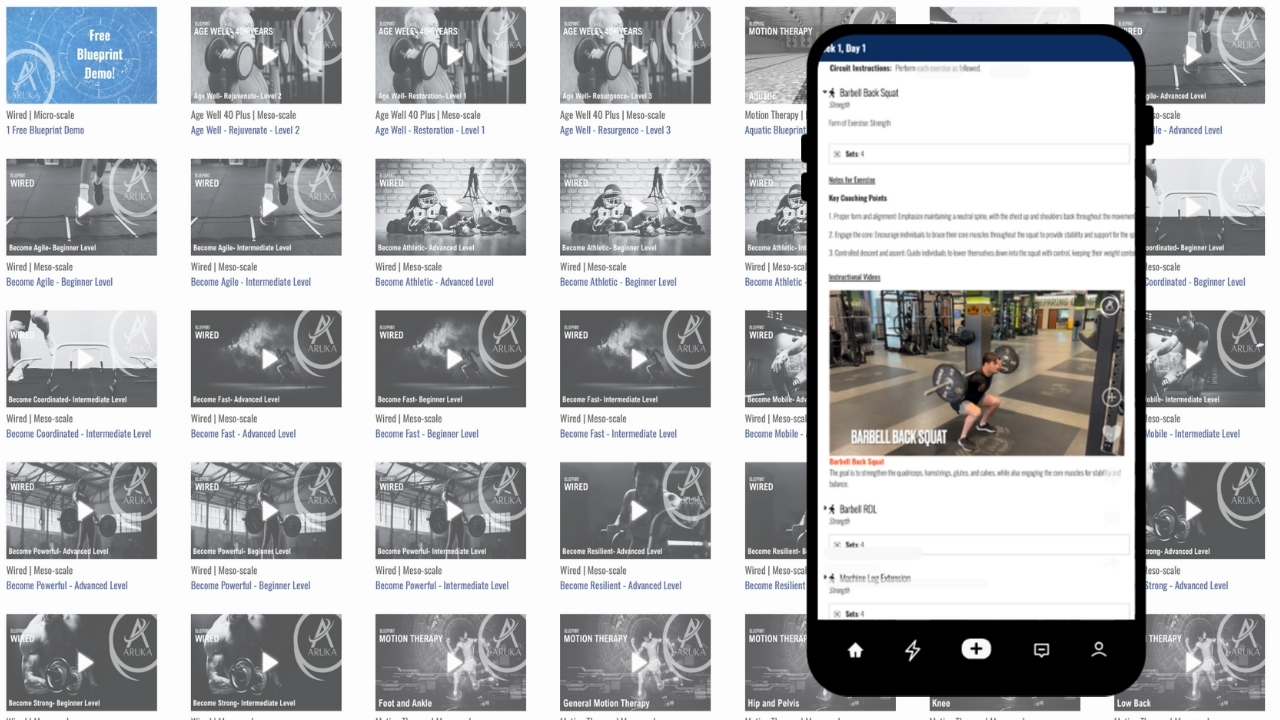Viewport: 1280px width, 720px height.
Task: Open the profile person icon in phone nav
Action: coord(1098,650)
